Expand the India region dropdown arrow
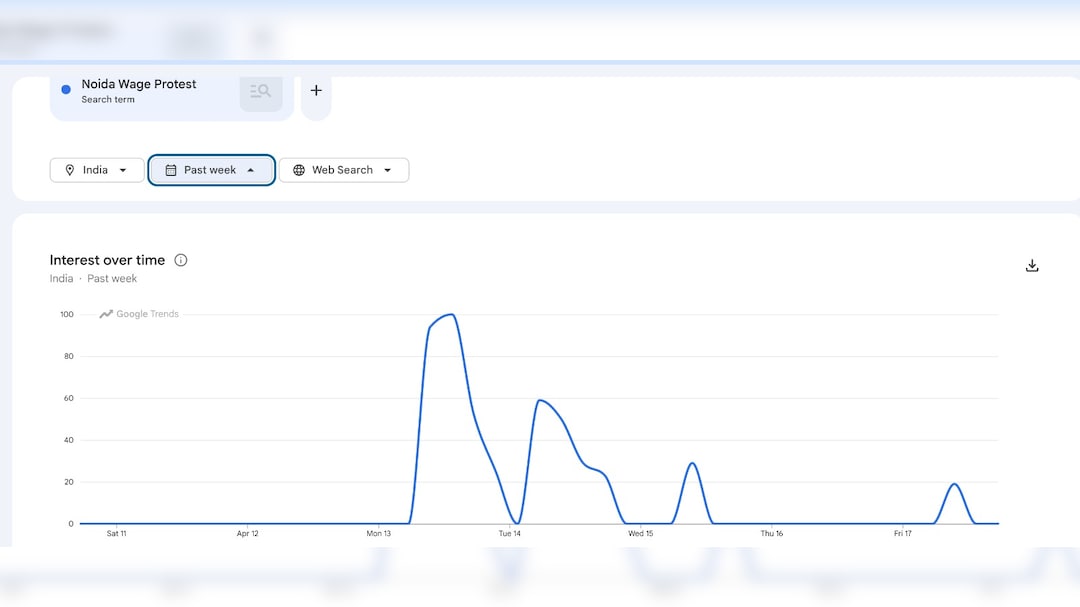The image size is (1080, 607). (123, 170)
